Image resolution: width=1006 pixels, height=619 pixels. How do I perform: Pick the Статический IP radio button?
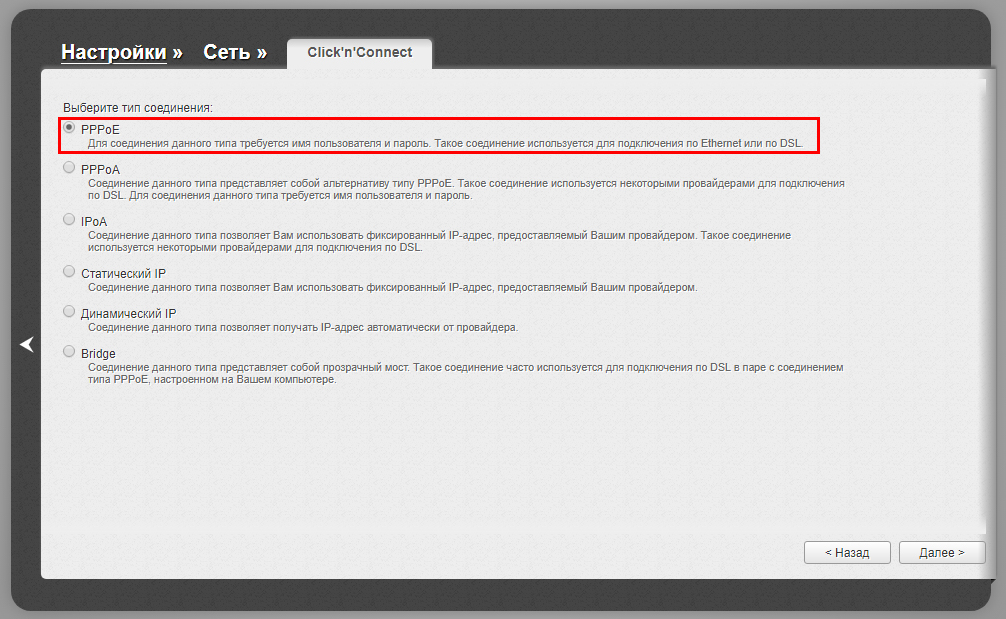coord(69,271)
